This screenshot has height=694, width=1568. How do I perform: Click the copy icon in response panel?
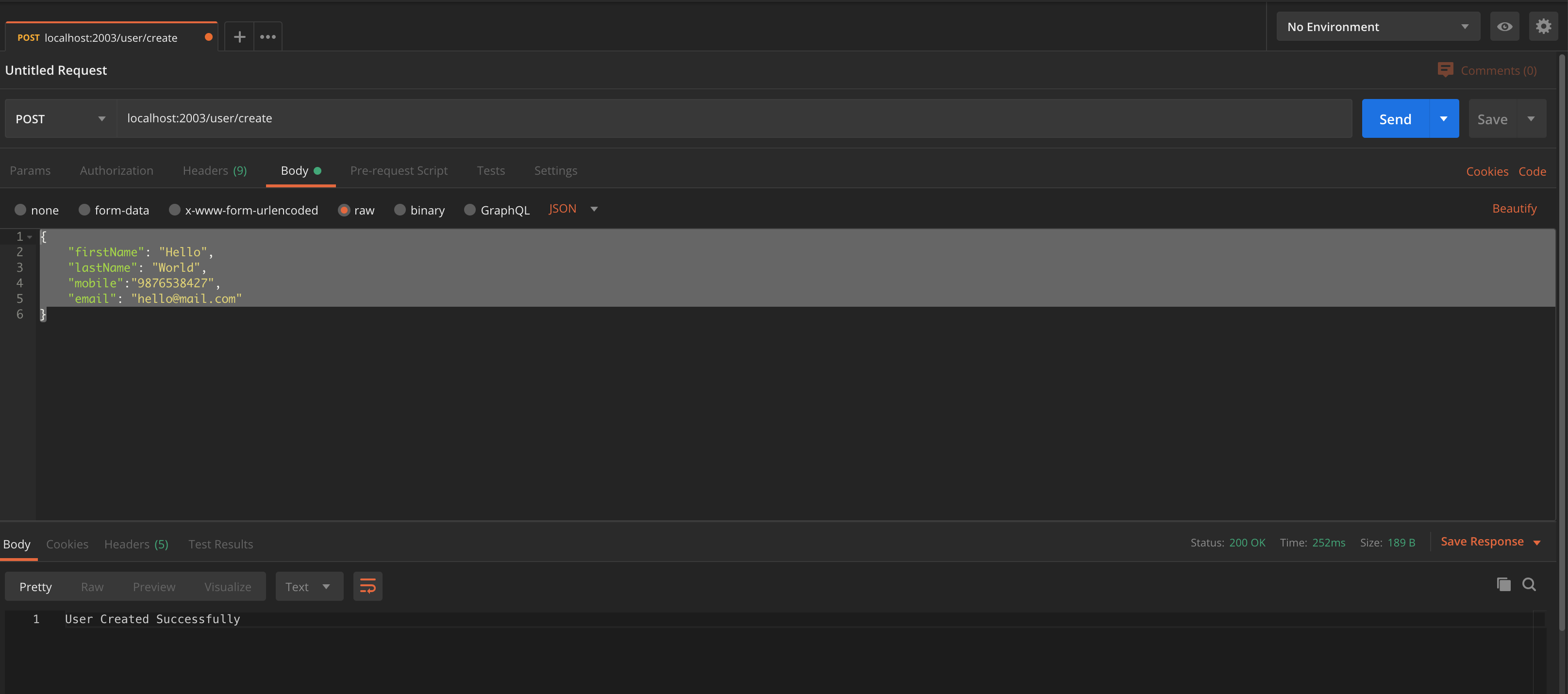pos(1504,584)
